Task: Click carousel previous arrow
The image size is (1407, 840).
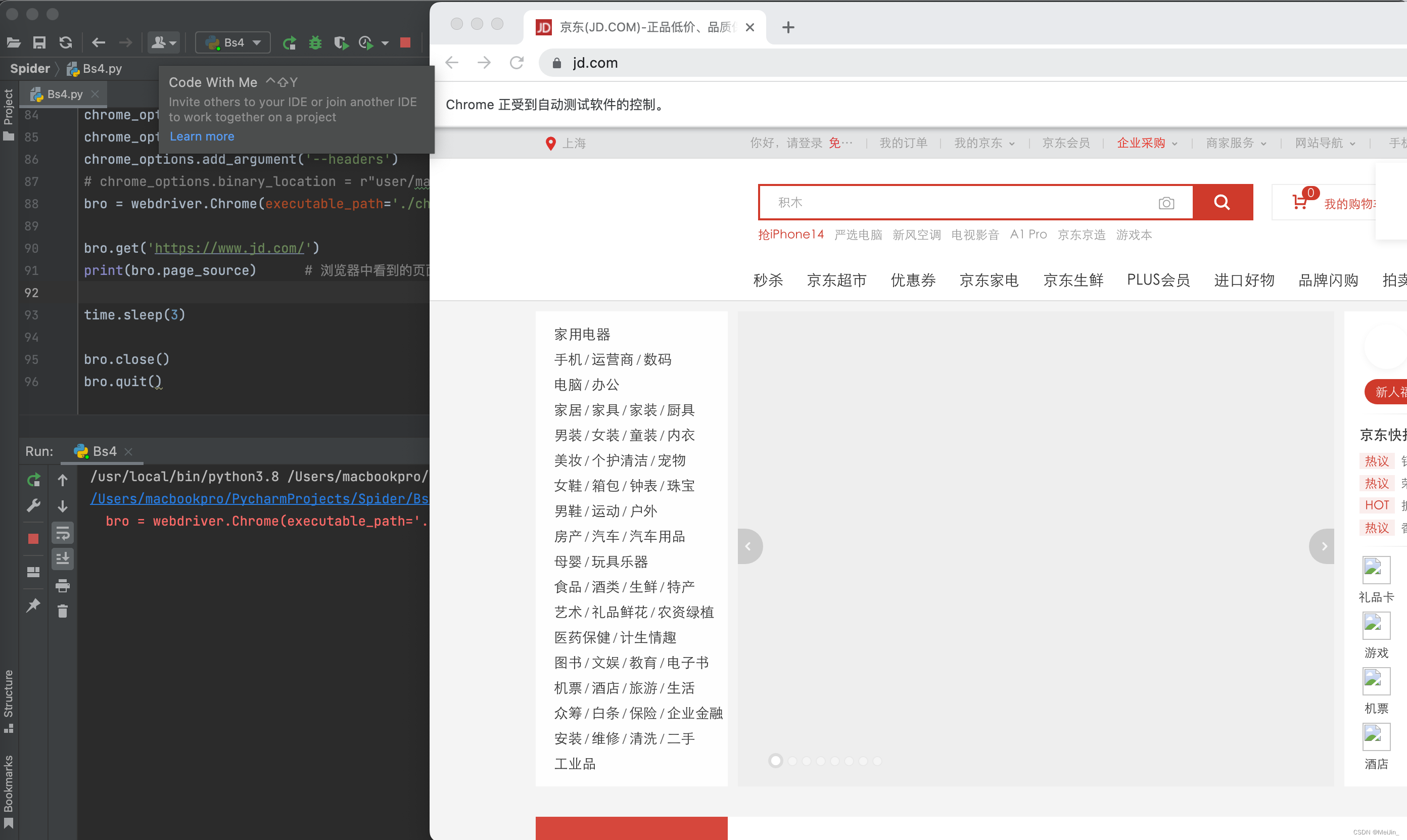Action: 749,546
